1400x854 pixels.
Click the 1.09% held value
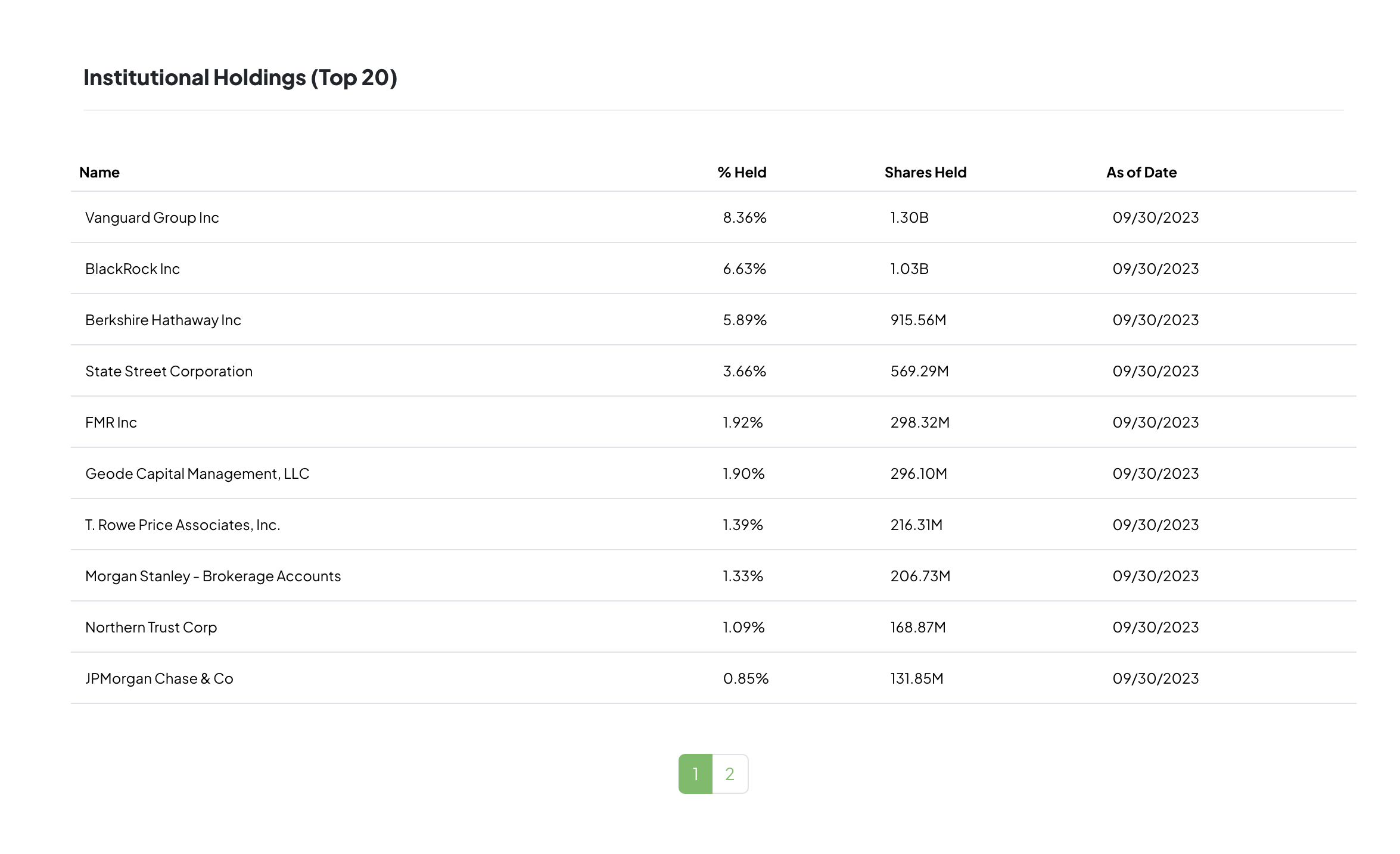(x=743, y=627)
